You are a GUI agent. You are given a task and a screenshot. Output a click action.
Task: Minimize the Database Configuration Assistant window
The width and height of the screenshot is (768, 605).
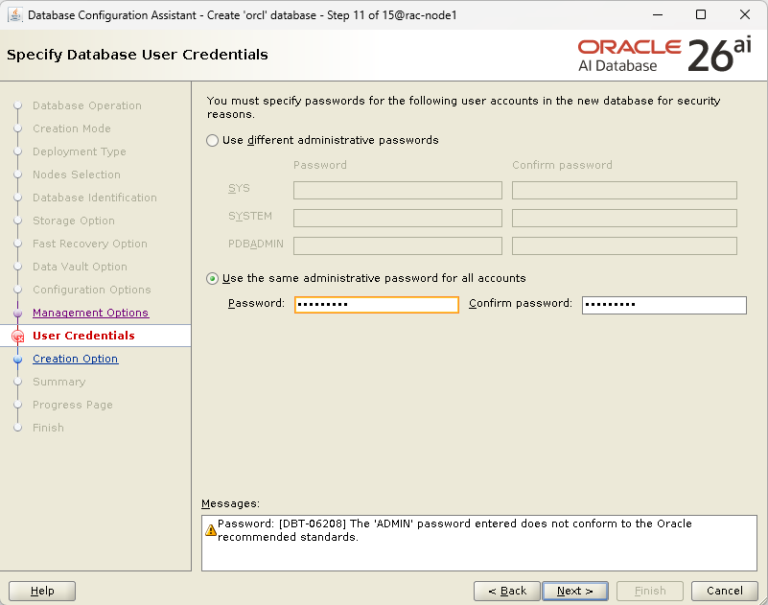[658, 15]
